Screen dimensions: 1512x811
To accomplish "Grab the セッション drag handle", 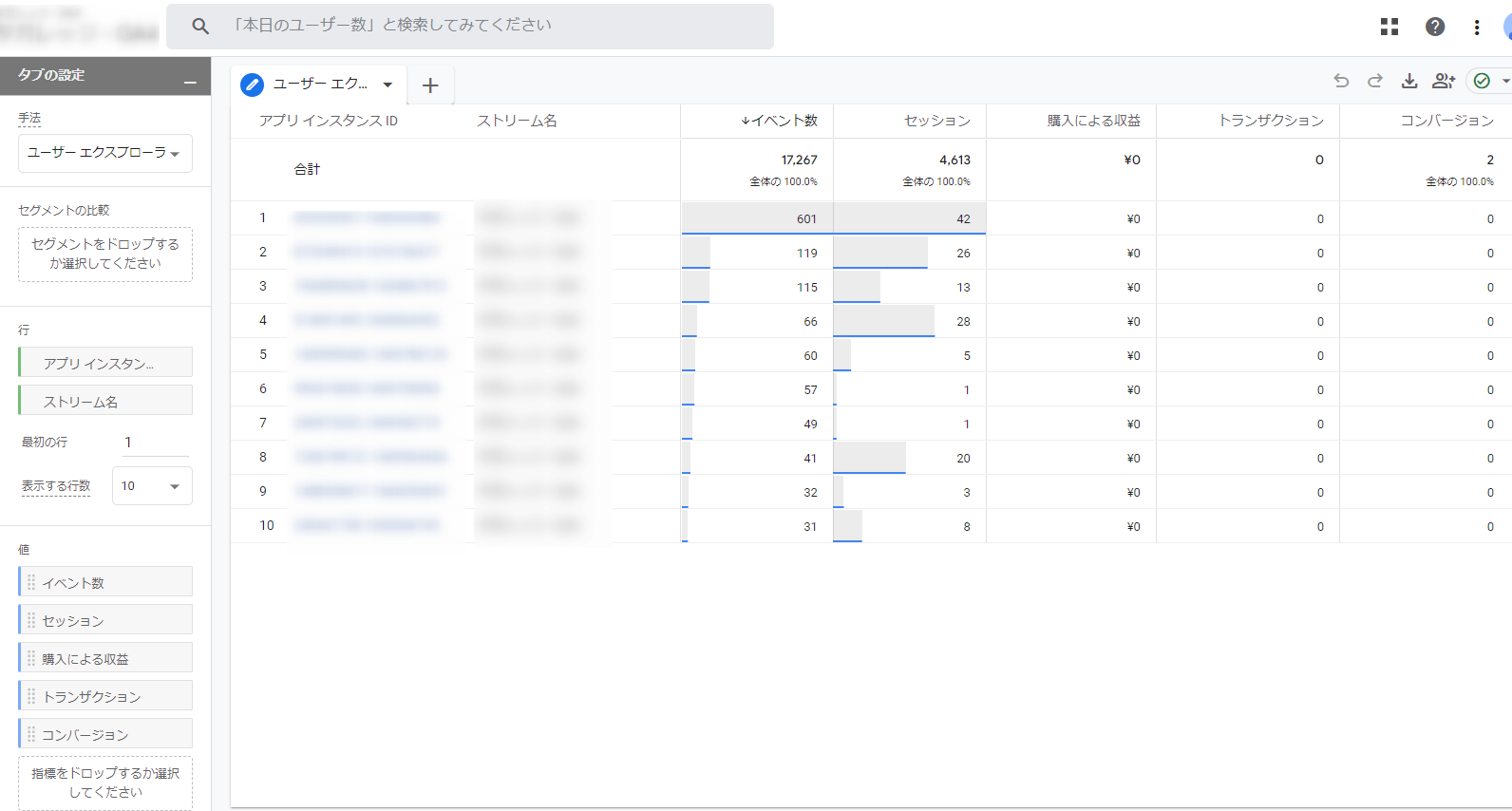I will (31, 620).
